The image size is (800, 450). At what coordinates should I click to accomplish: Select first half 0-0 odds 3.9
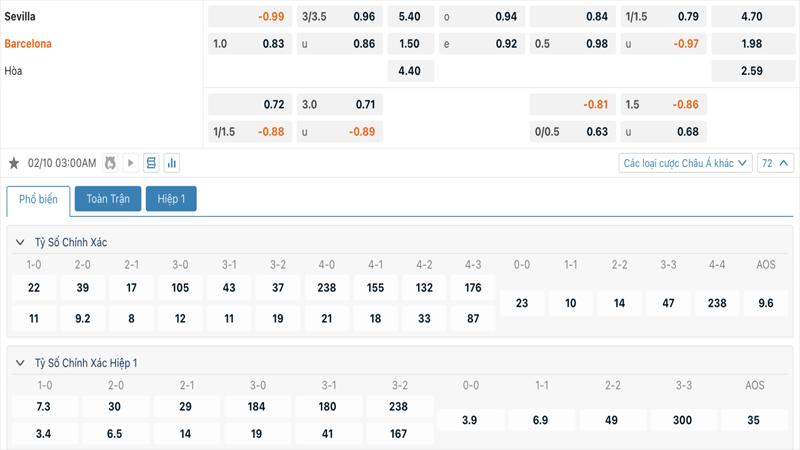pos(471,421)
